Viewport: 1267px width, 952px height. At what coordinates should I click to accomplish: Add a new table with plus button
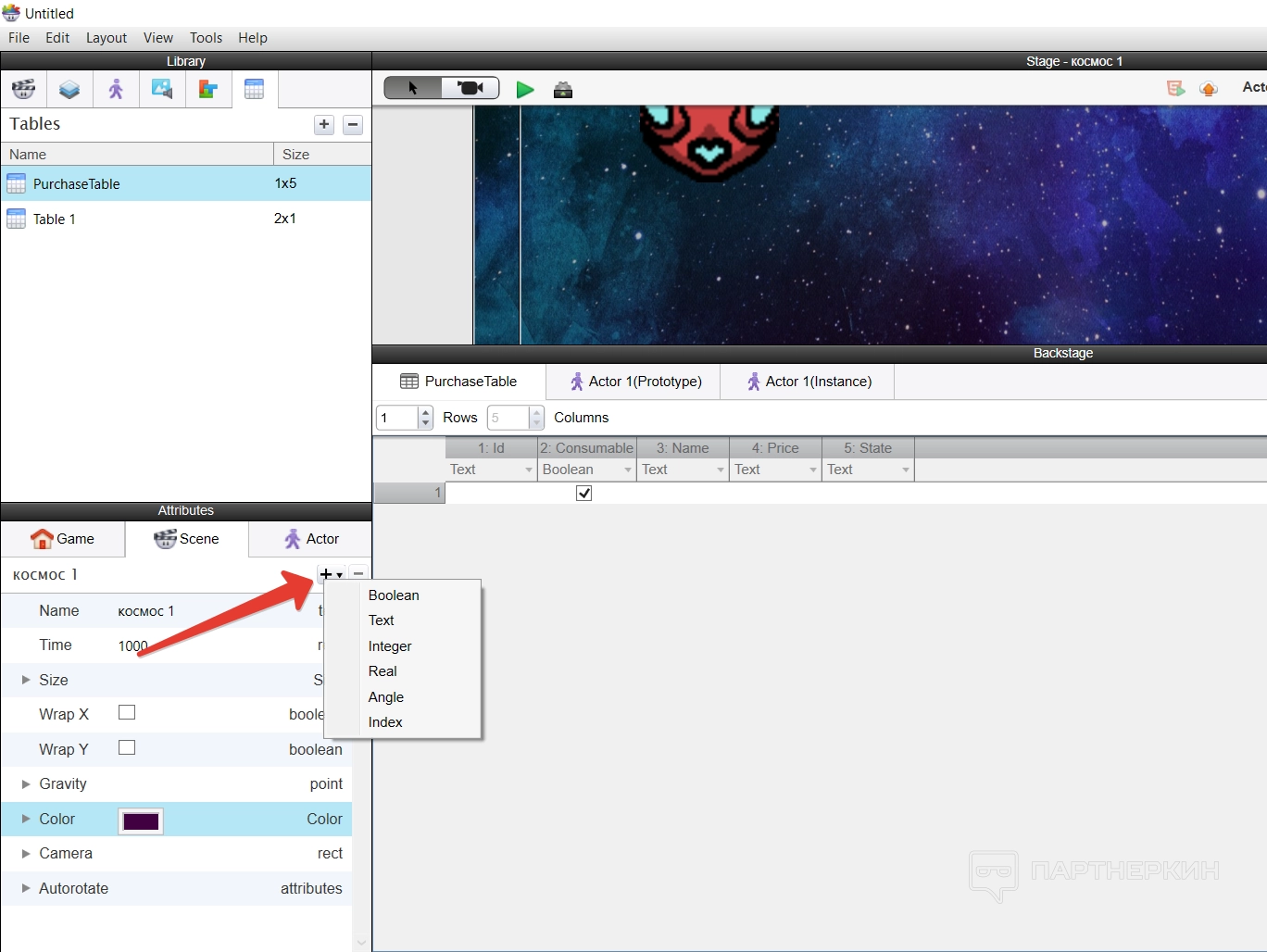tap(324, 125)
